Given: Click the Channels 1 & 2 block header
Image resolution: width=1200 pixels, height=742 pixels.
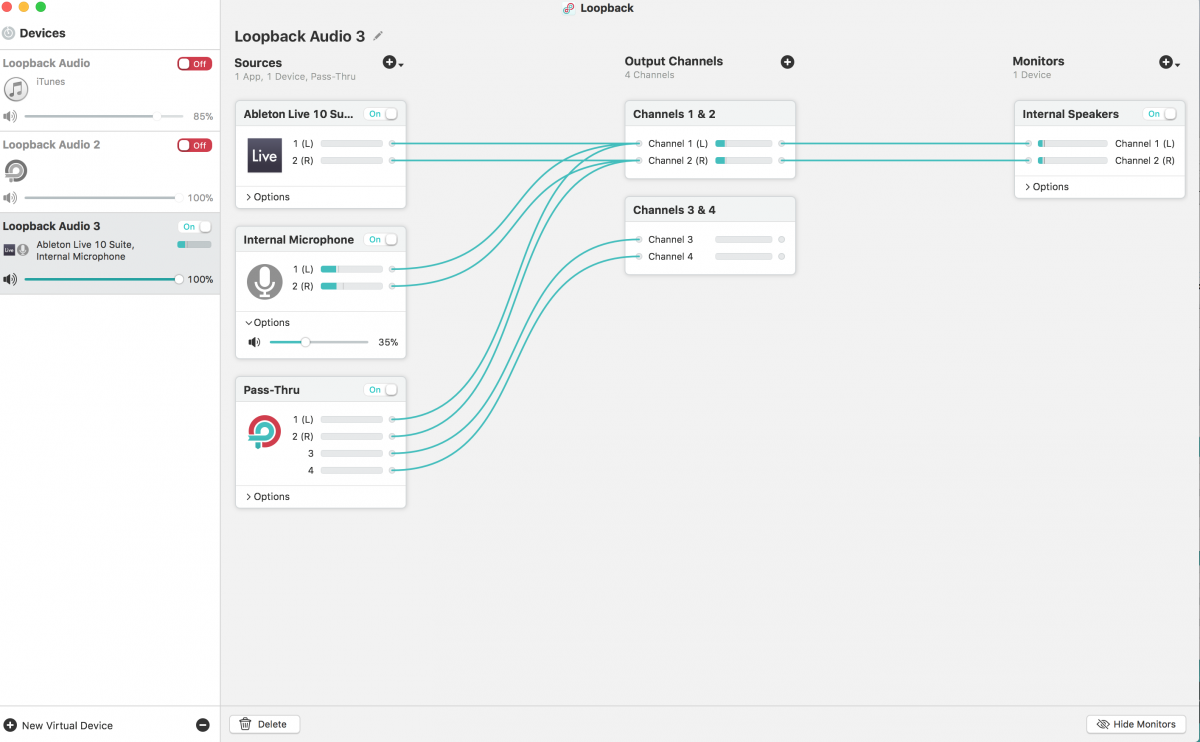Looking at the screenshot, I should 710,114.
